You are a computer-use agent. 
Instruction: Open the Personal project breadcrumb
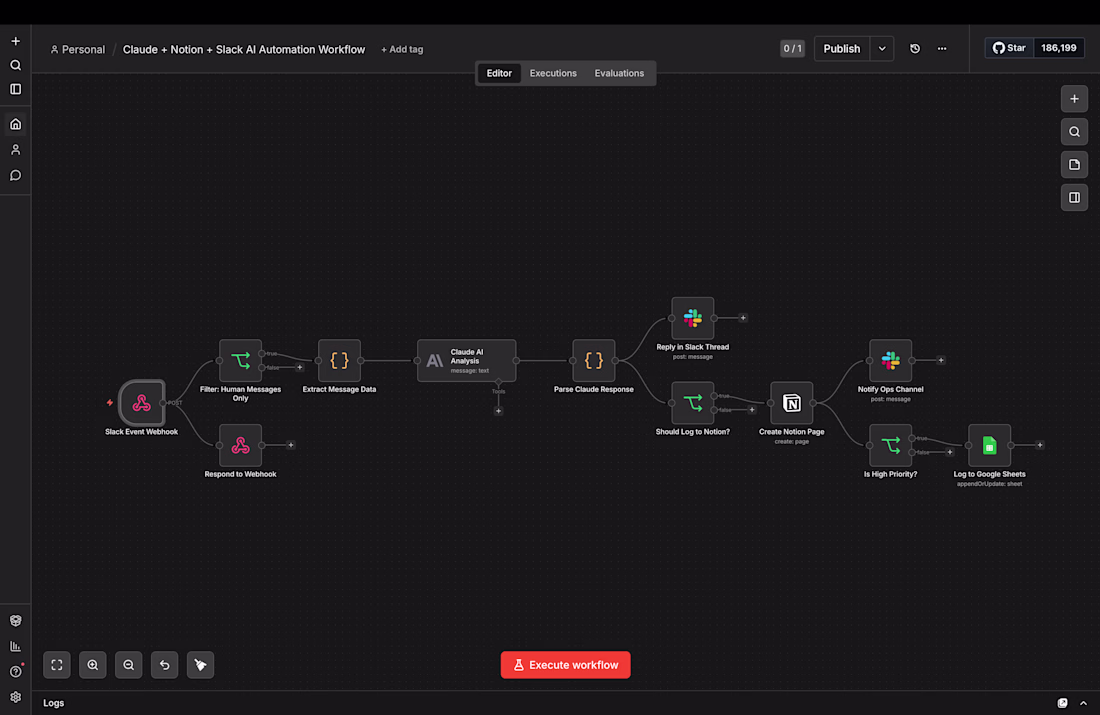(77, 49)
